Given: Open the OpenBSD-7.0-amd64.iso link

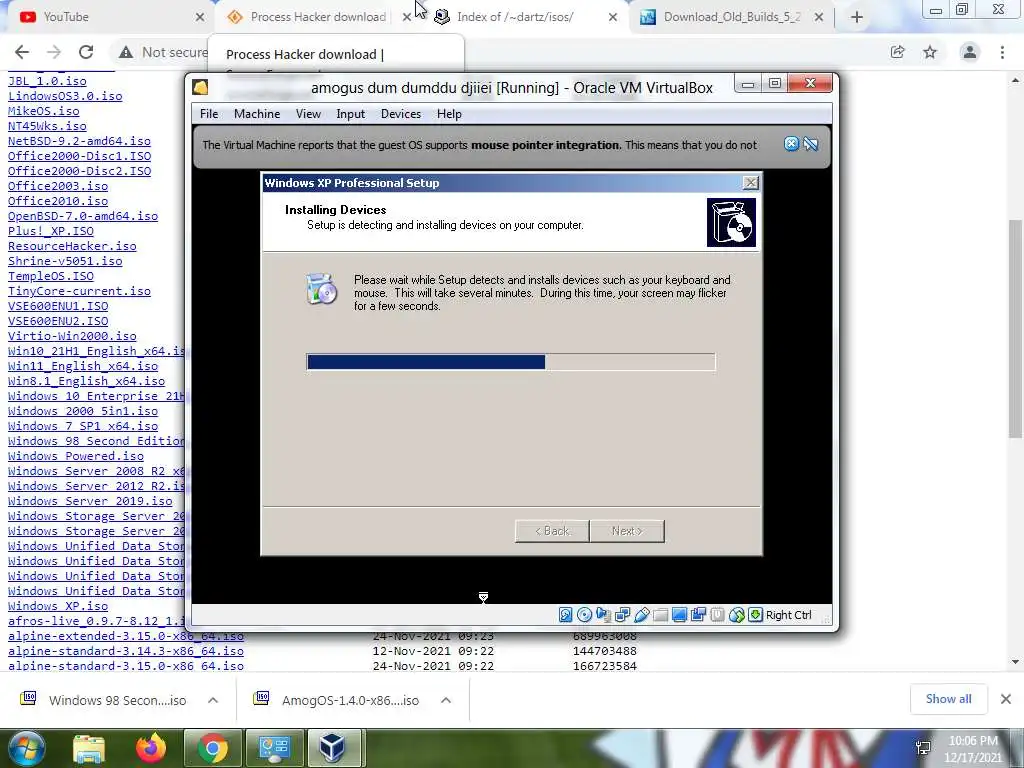Looking at the screenshot, I should (83, 216).
